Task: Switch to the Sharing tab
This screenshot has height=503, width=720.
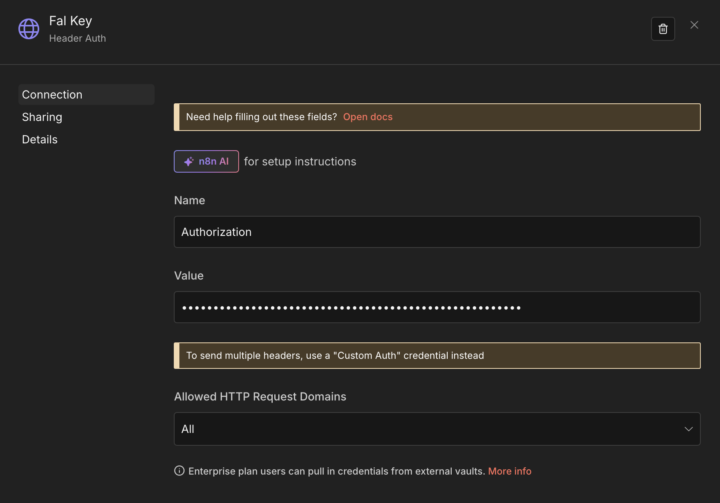Action: (42, 117)
